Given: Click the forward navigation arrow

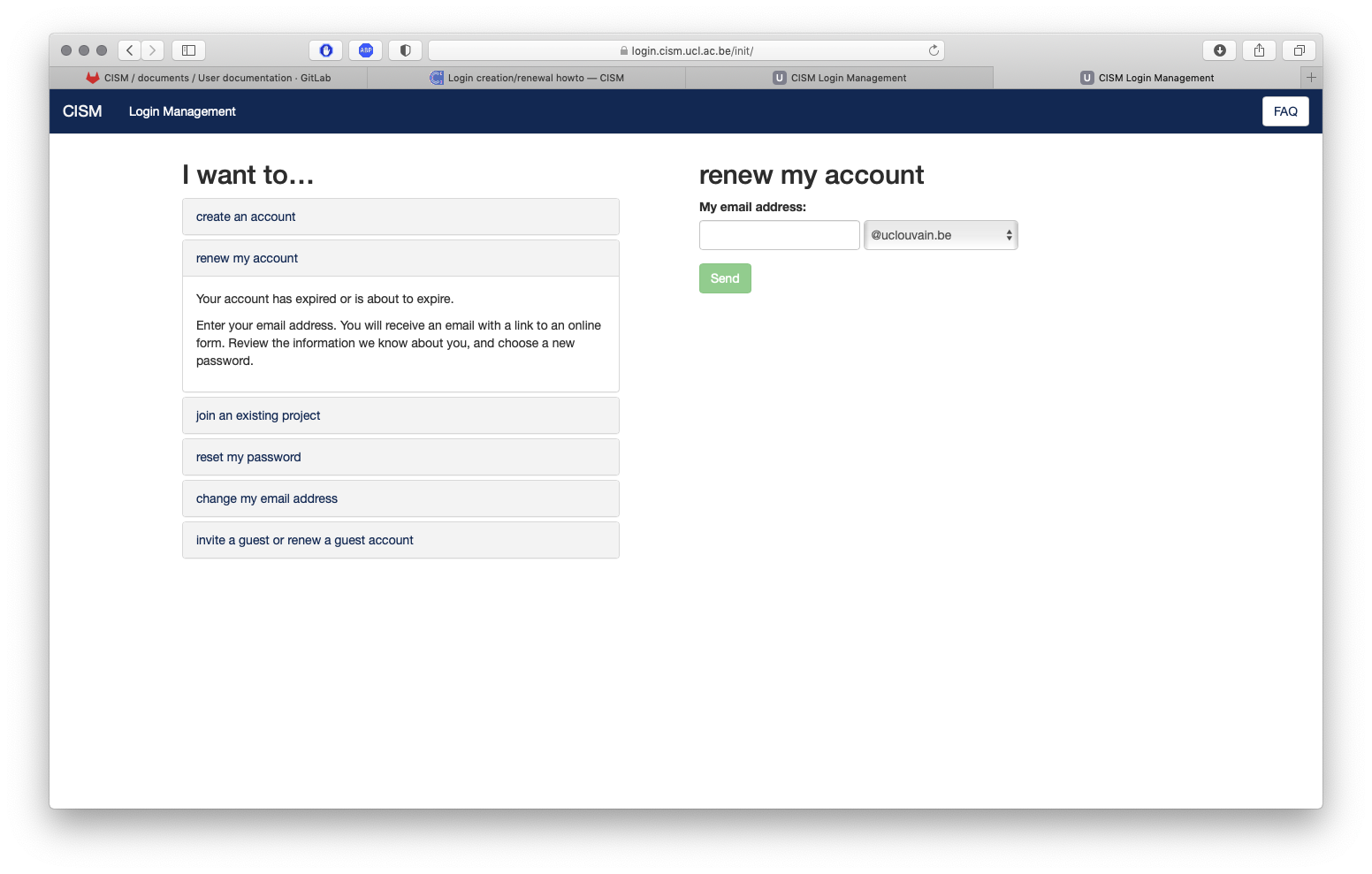Looking at the screenshot, I should click(x=153, y=50).
